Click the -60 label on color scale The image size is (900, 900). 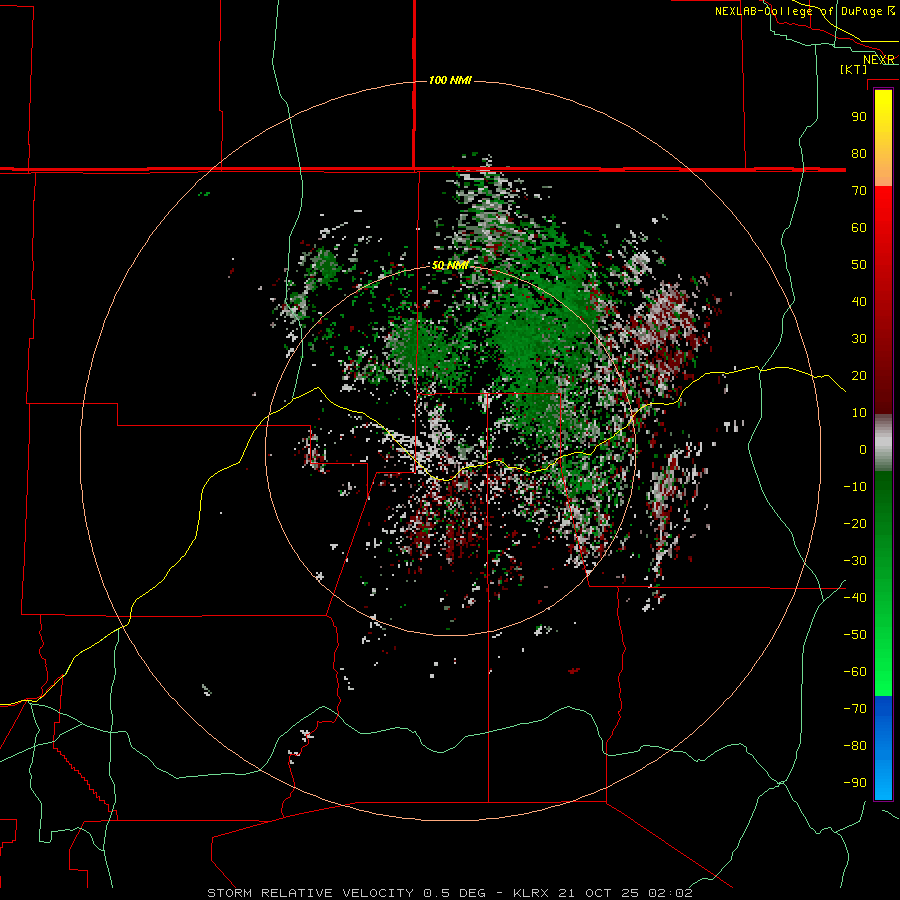coord(855,672)
